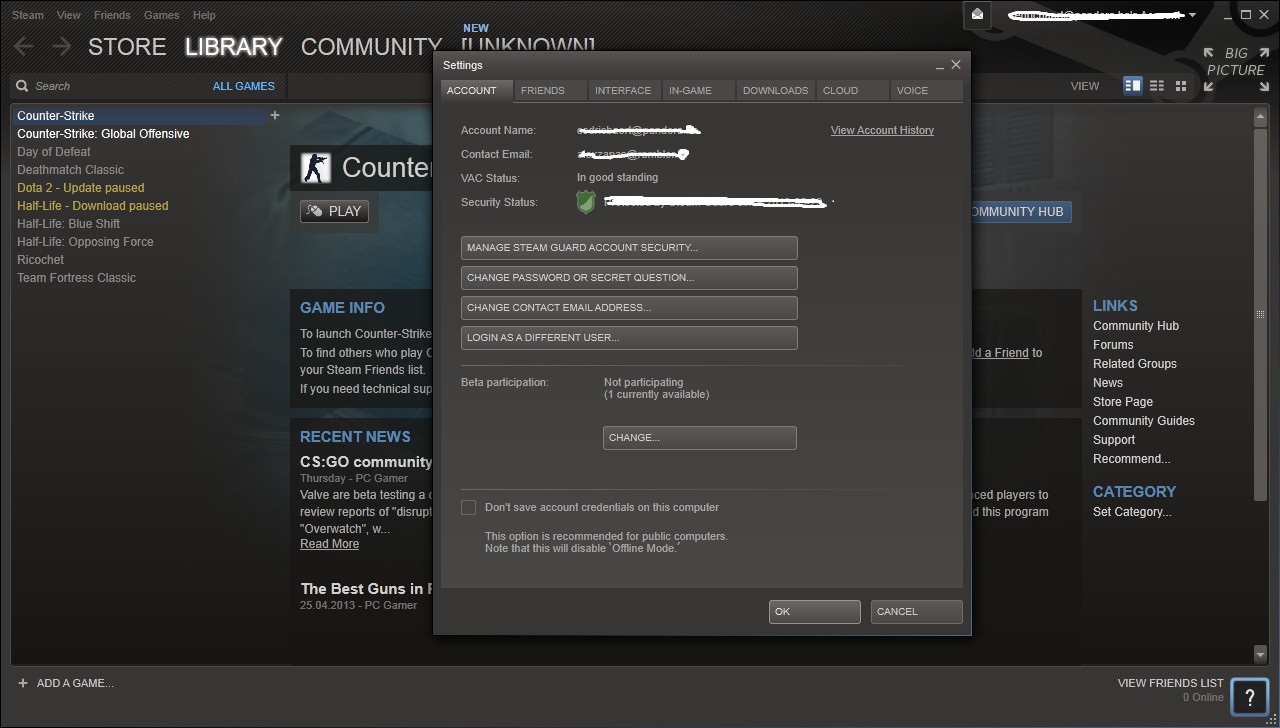Viewport: 1280px width, 728px height.
Task: Open the Downloads settings tab
Action: [775, 90]
